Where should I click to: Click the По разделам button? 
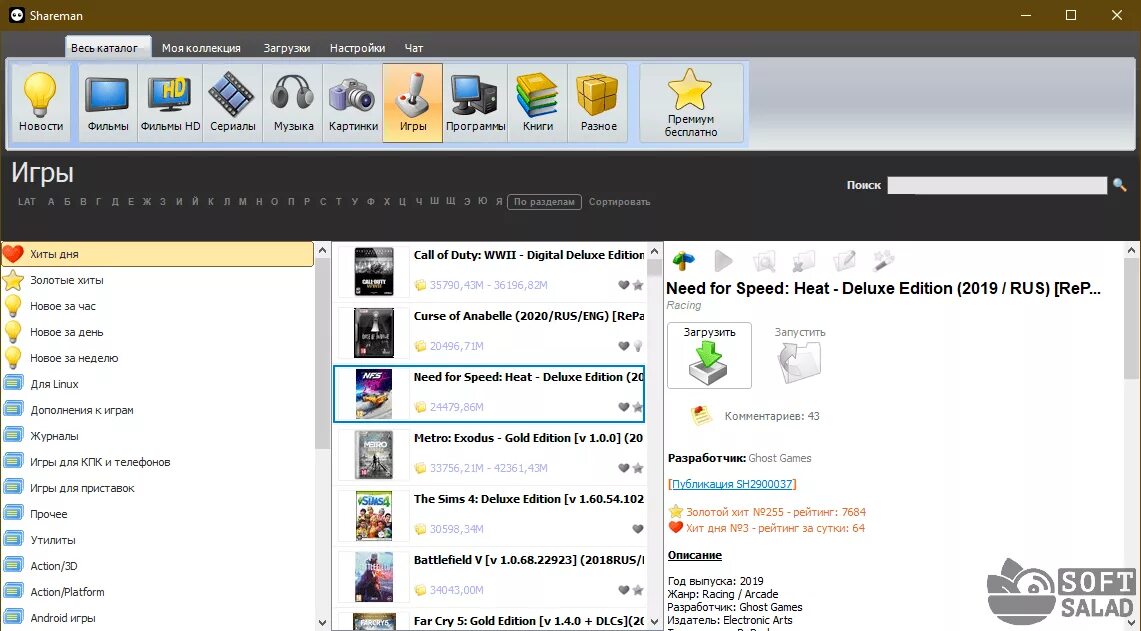[544, 202]
